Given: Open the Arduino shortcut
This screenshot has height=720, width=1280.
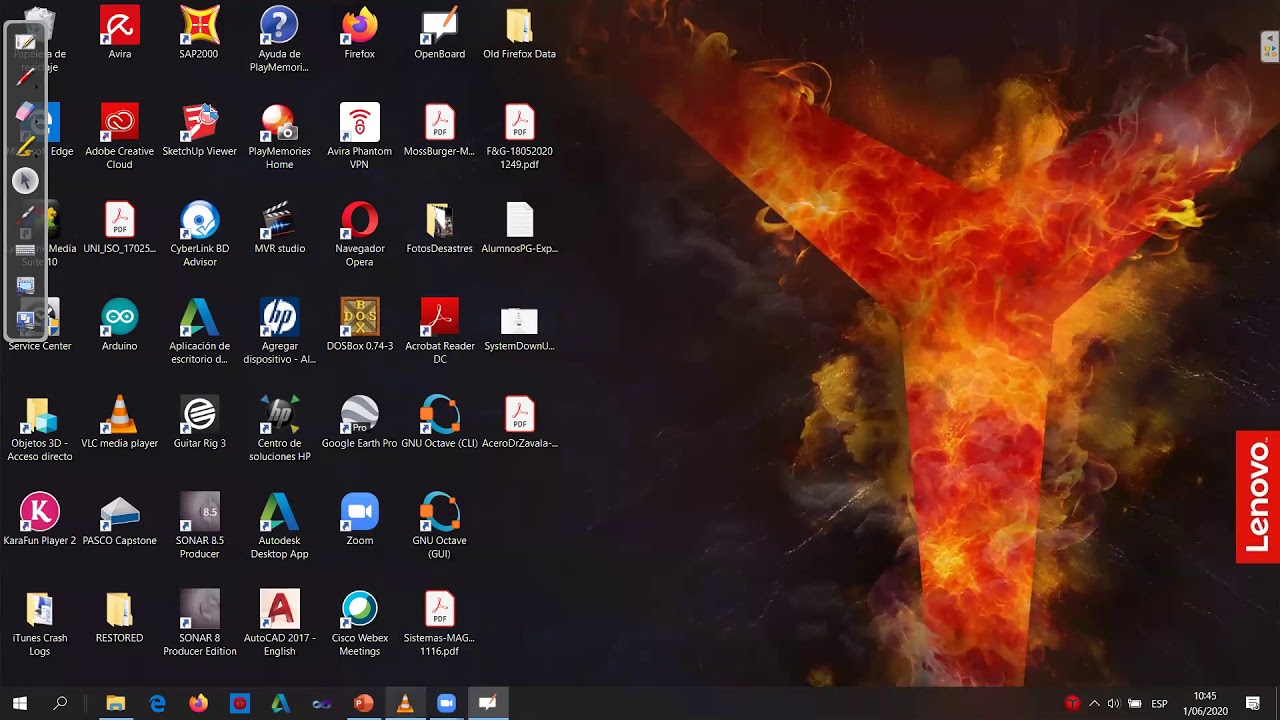Looking at the screenshot, I should point(120,325).
